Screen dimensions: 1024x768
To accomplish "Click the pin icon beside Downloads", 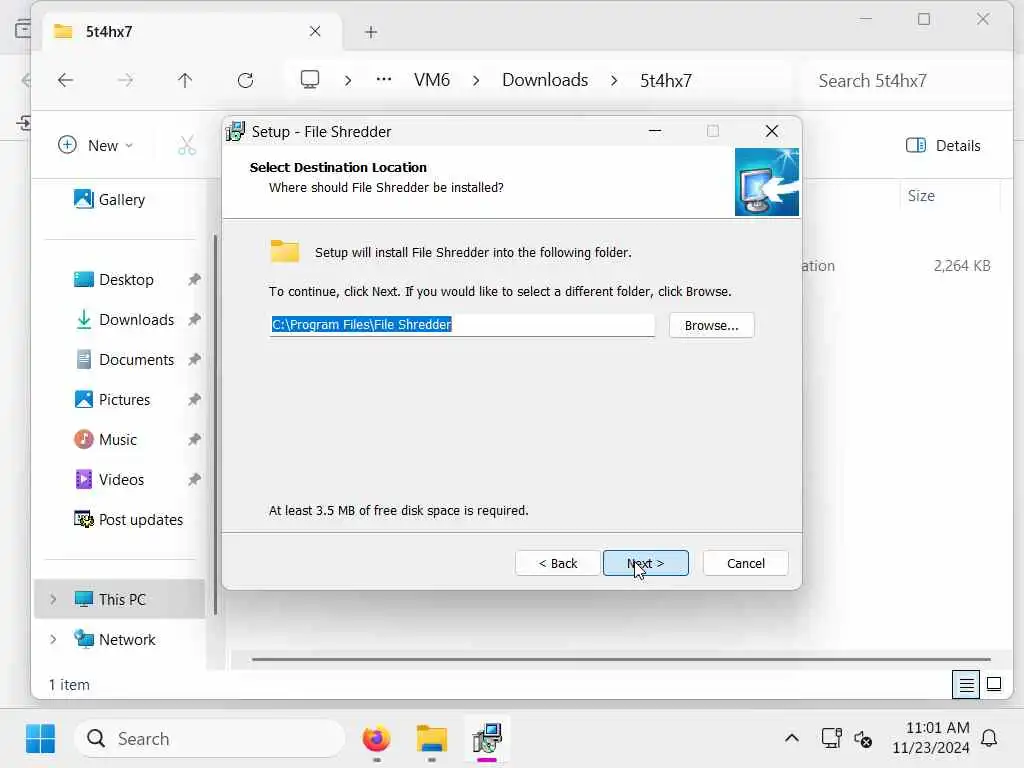I will click(x=194, y=319).
